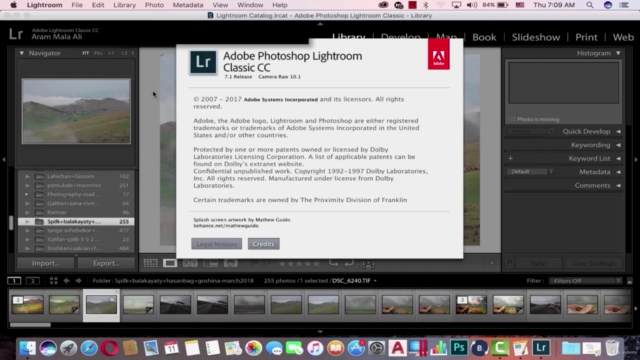The height and width of the screenshot is (360, 640).
Task: Toggle the filter lock switch beside Filters Off
Action: 629,281
